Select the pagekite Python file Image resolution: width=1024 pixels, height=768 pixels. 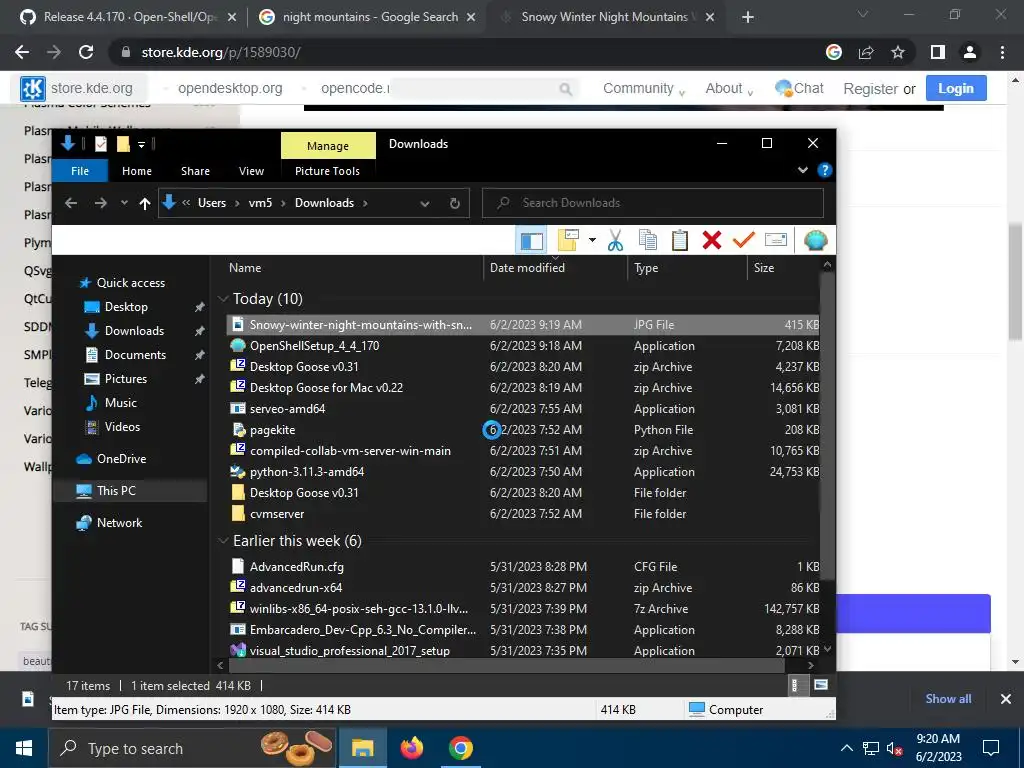522,430
